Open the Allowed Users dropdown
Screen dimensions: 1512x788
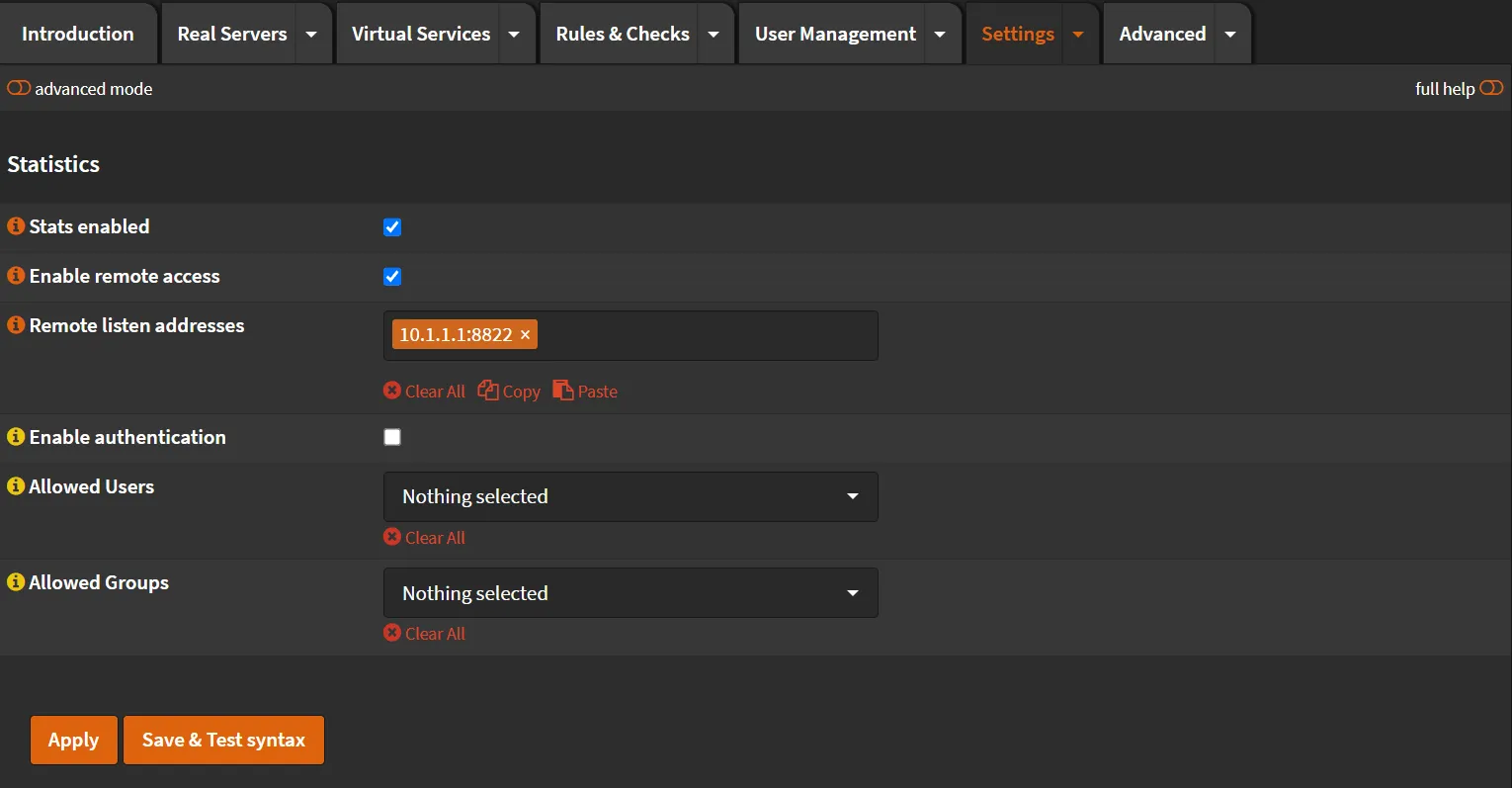click(630, 496)
